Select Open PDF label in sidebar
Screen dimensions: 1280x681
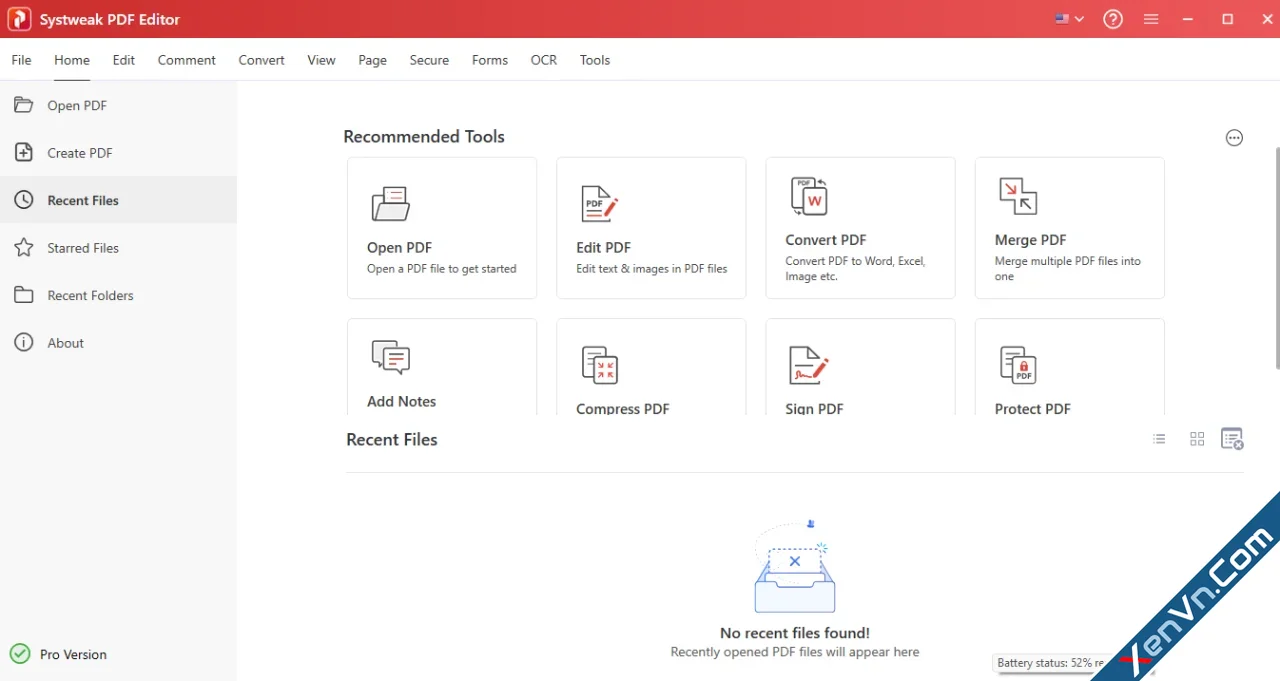(77, 105)
